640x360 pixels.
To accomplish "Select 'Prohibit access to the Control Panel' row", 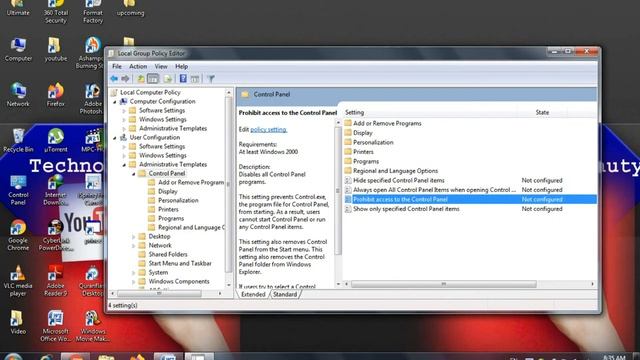I will pyautogui.click(x=470, y=199).
